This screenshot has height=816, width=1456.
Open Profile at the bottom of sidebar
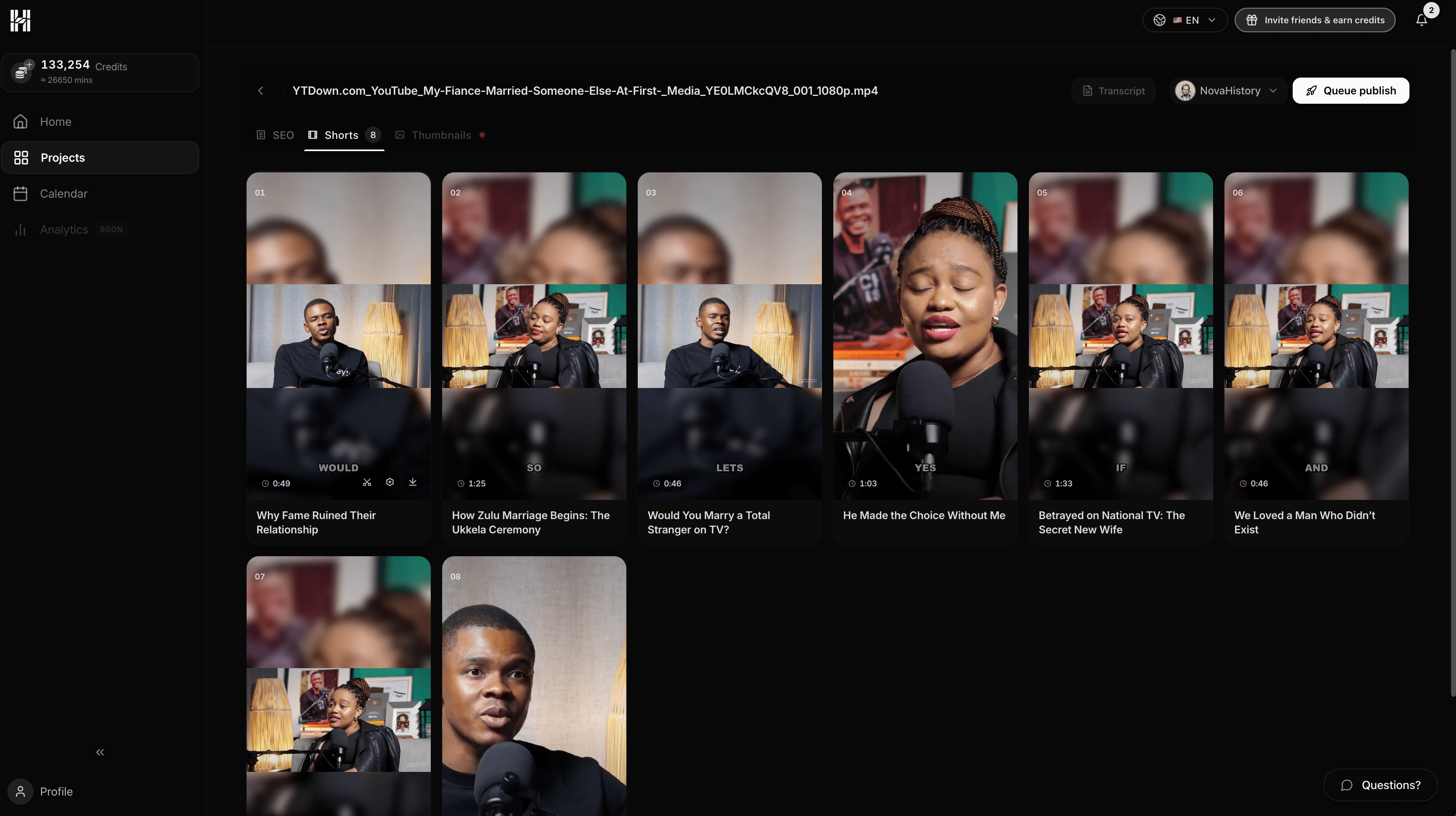click(56, 791)
